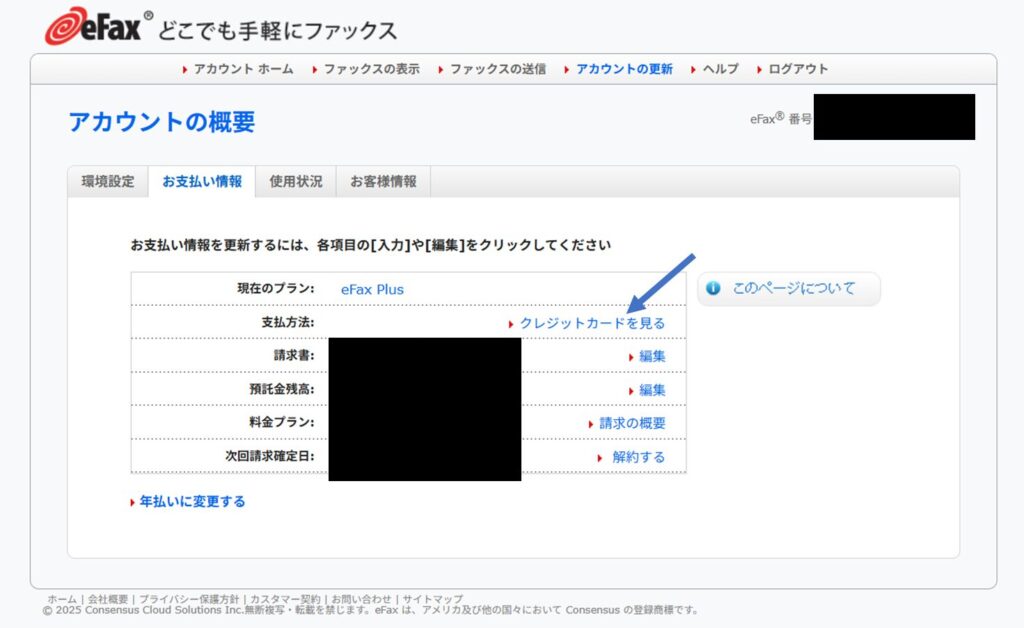Click the 預託金残高: label
This screenshot has height=628, width=1024.
[281, 389]
